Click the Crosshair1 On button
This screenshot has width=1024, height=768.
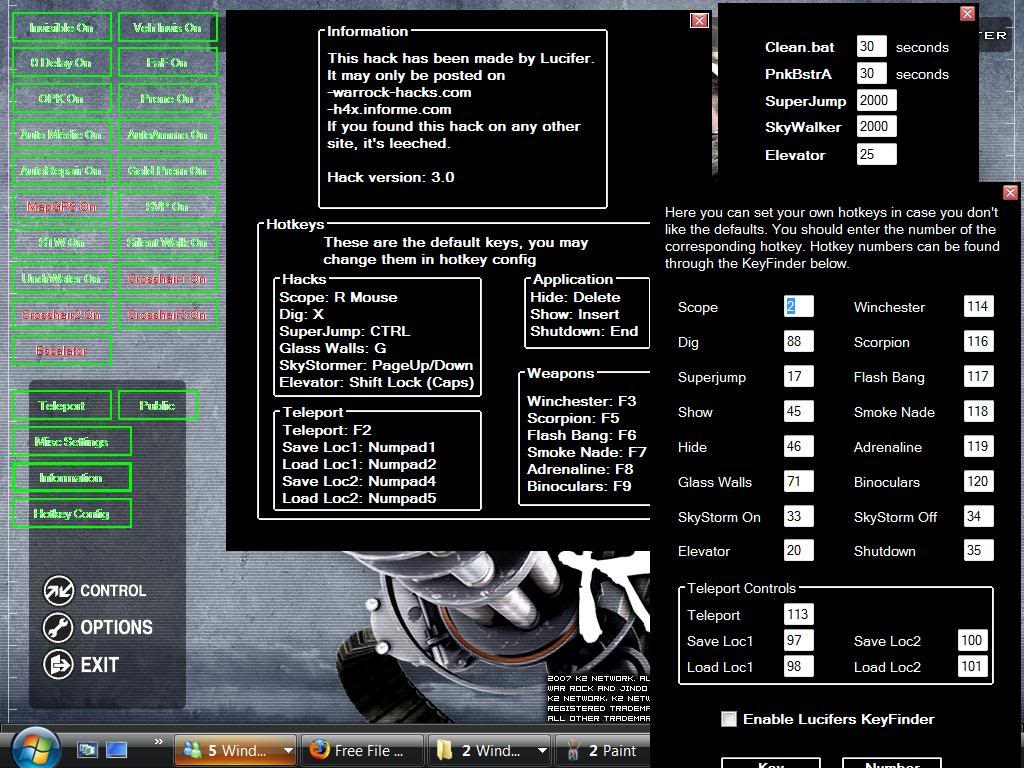[x=167, y=278]
